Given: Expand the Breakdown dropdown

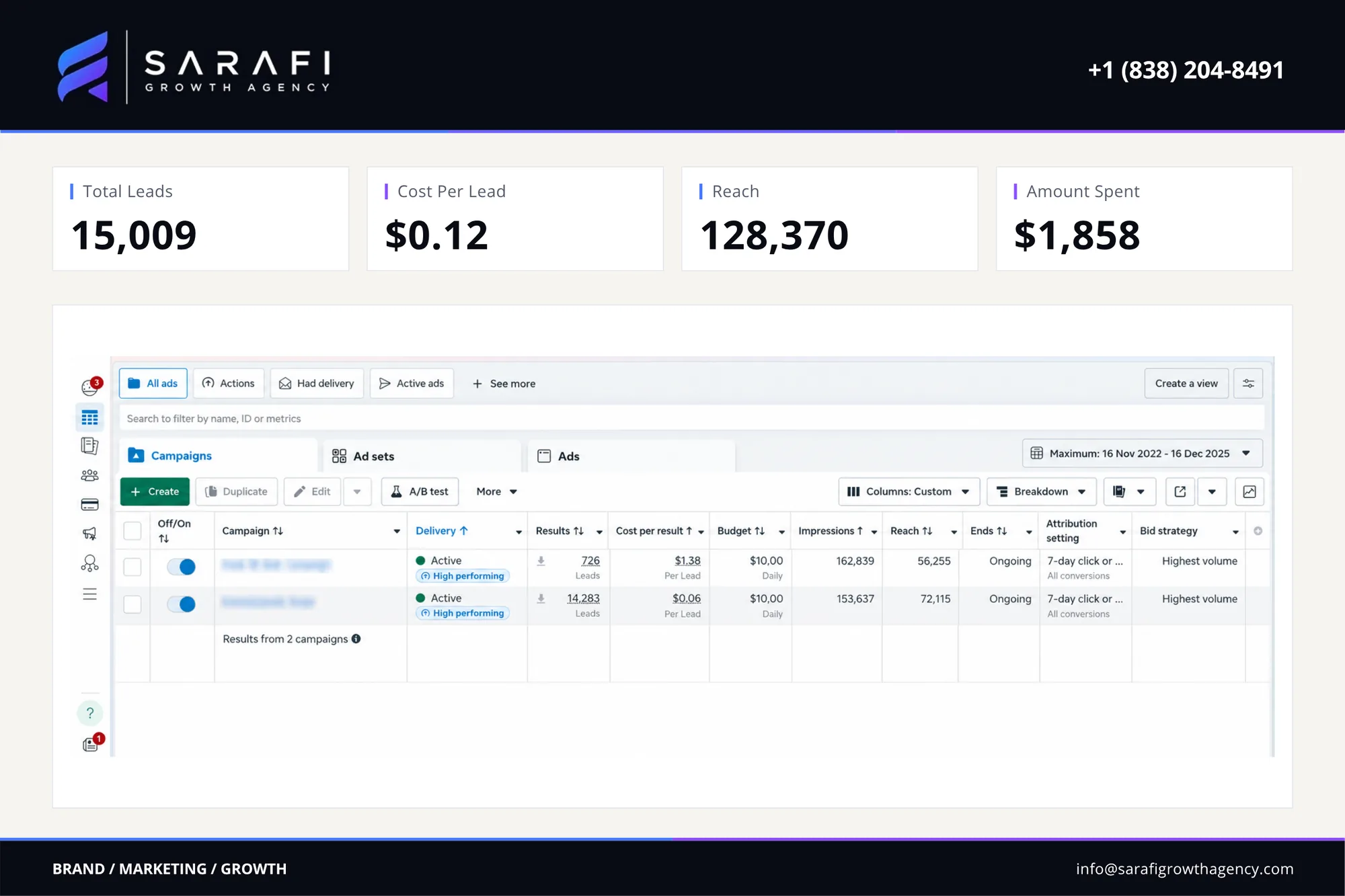Looking at the screenshot, I should tap(1041, 492).
